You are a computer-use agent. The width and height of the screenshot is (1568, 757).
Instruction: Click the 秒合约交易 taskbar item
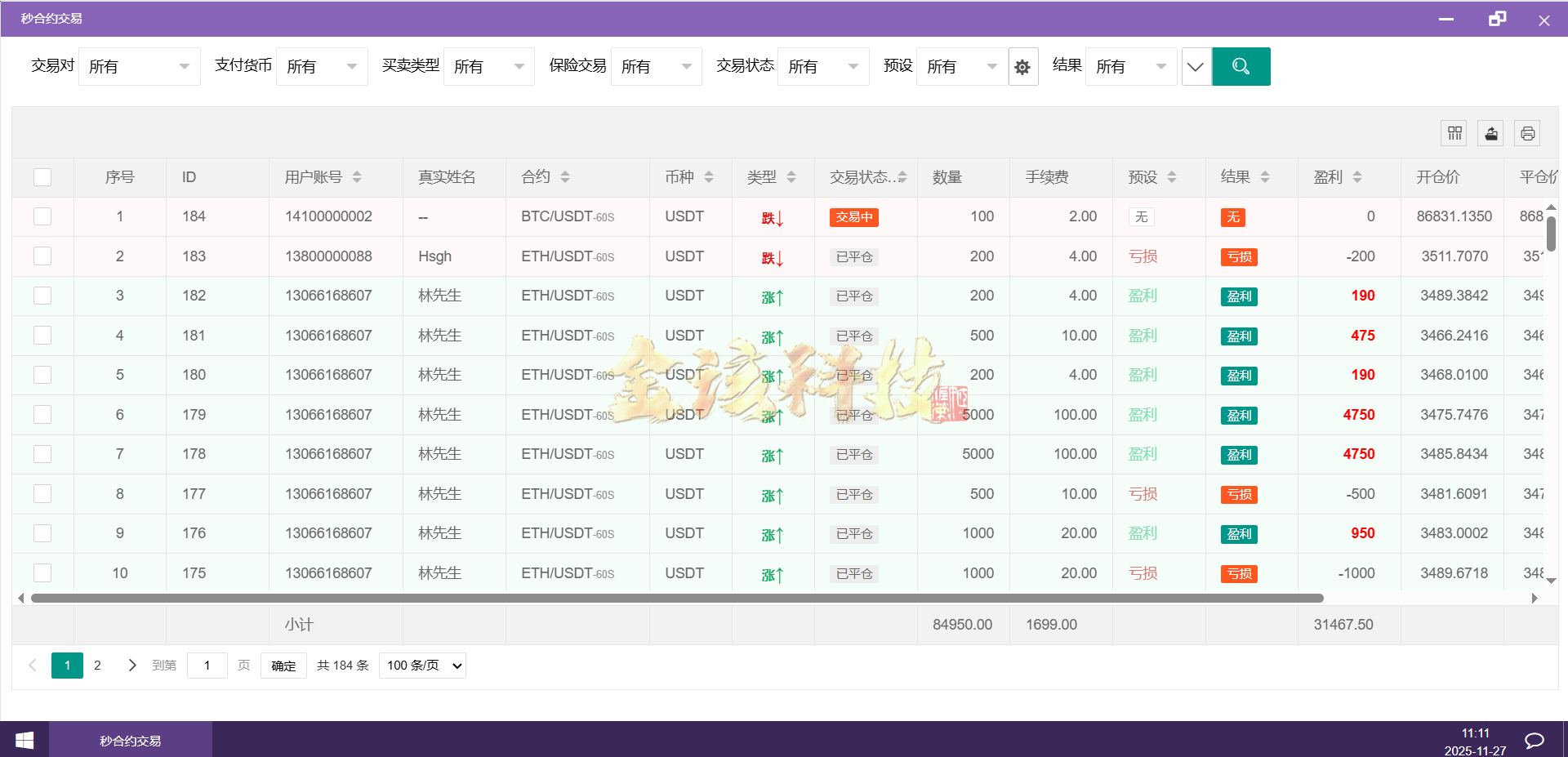(x=131, y=740)
